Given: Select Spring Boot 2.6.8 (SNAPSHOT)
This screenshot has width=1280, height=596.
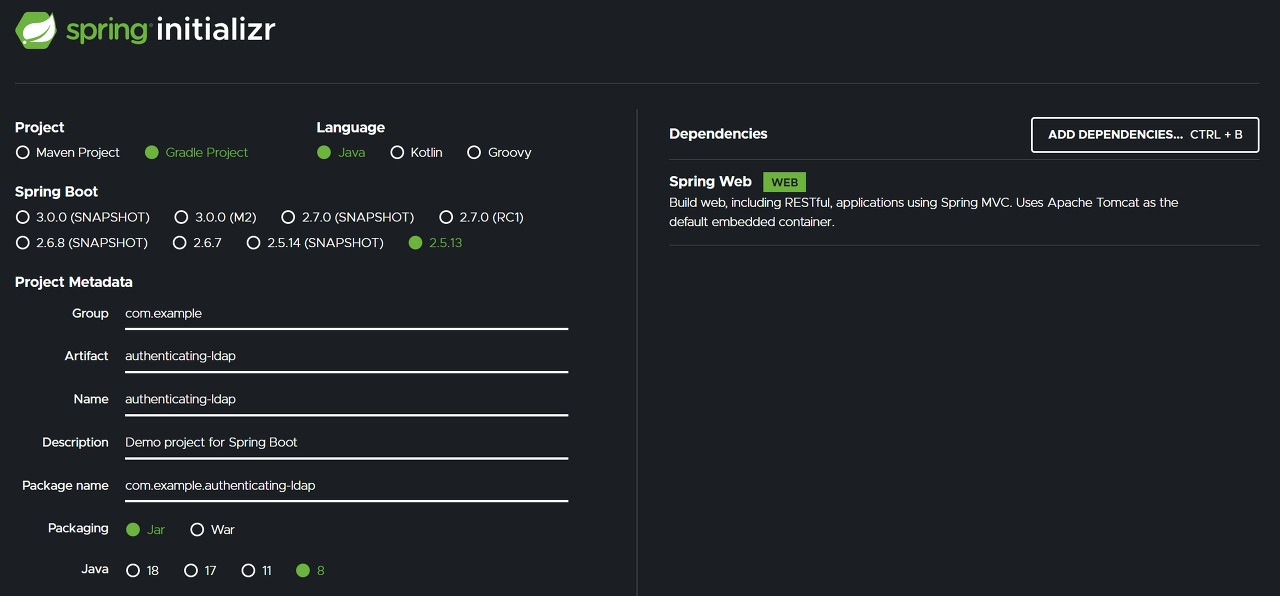Looking at the screenshot, I should 22,242.
